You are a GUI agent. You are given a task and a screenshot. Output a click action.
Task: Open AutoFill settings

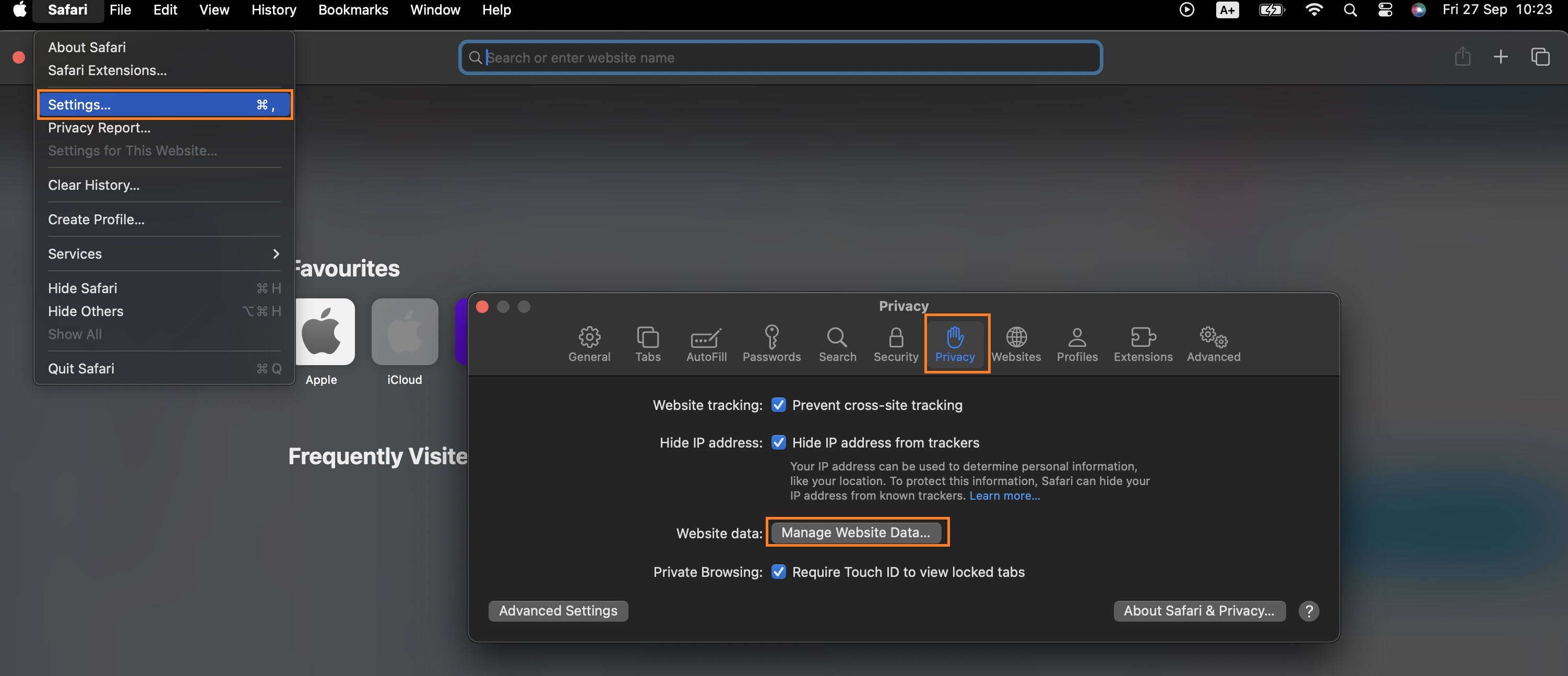(706, 344)
